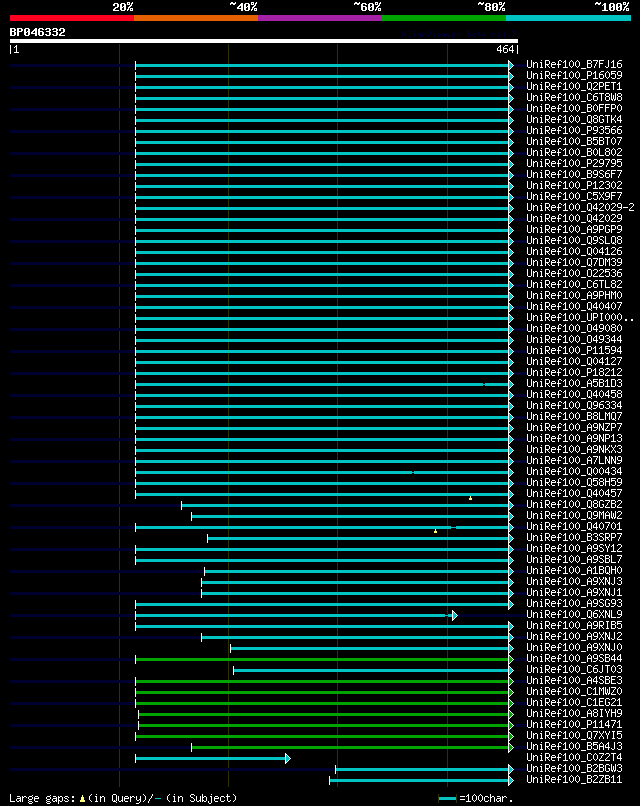Select the UniRef100_A9XNJ0 label
This screenshot has height=806, width=640.
coord(574,648)
